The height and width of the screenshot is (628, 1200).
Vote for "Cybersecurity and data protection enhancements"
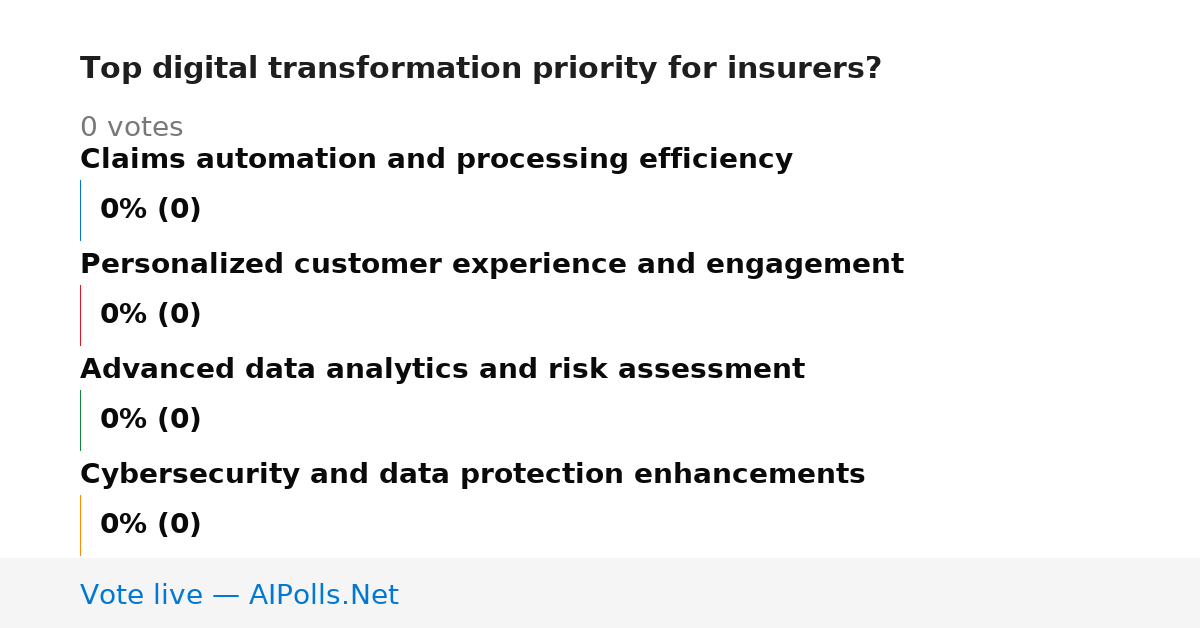click(x=473, y=475)
